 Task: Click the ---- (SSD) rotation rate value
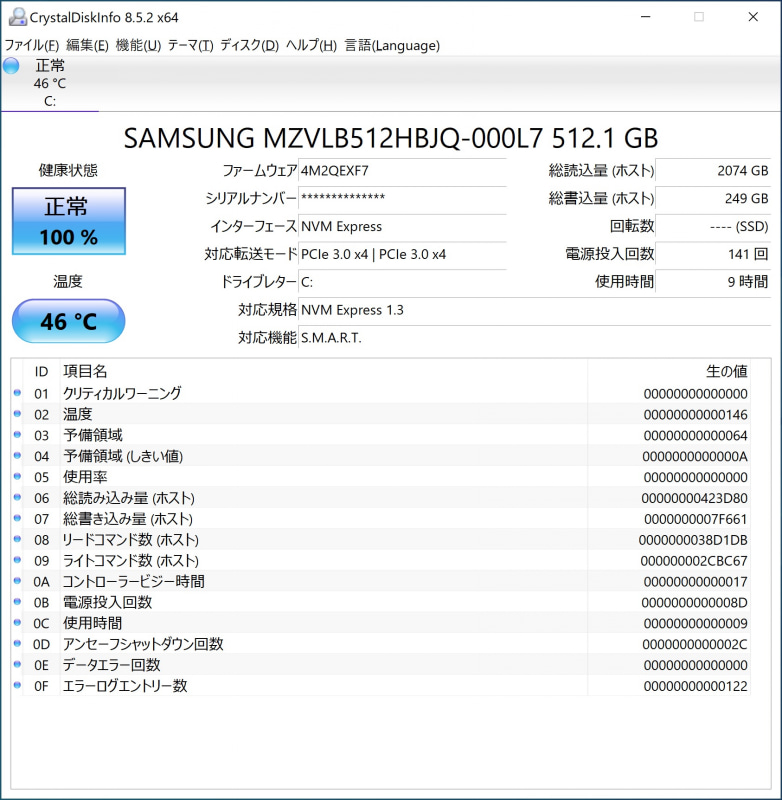point(713,227)
